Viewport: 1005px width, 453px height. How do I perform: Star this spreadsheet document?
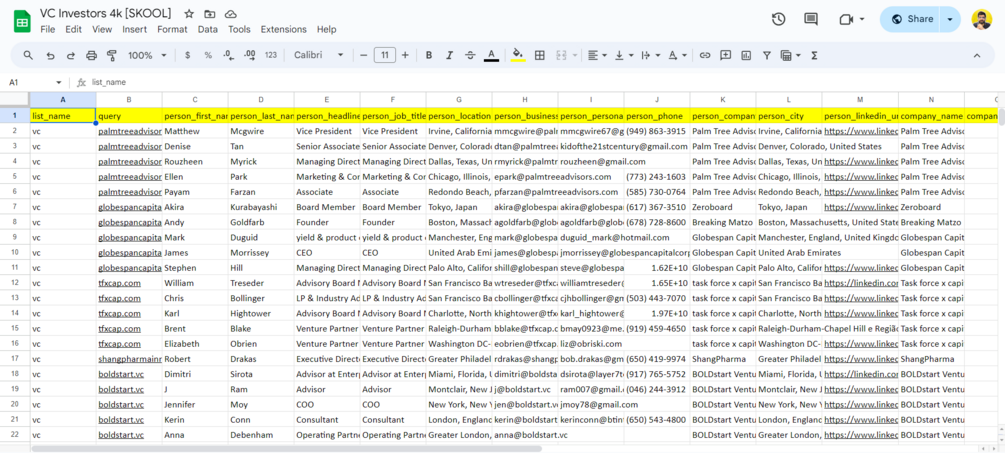188,14
